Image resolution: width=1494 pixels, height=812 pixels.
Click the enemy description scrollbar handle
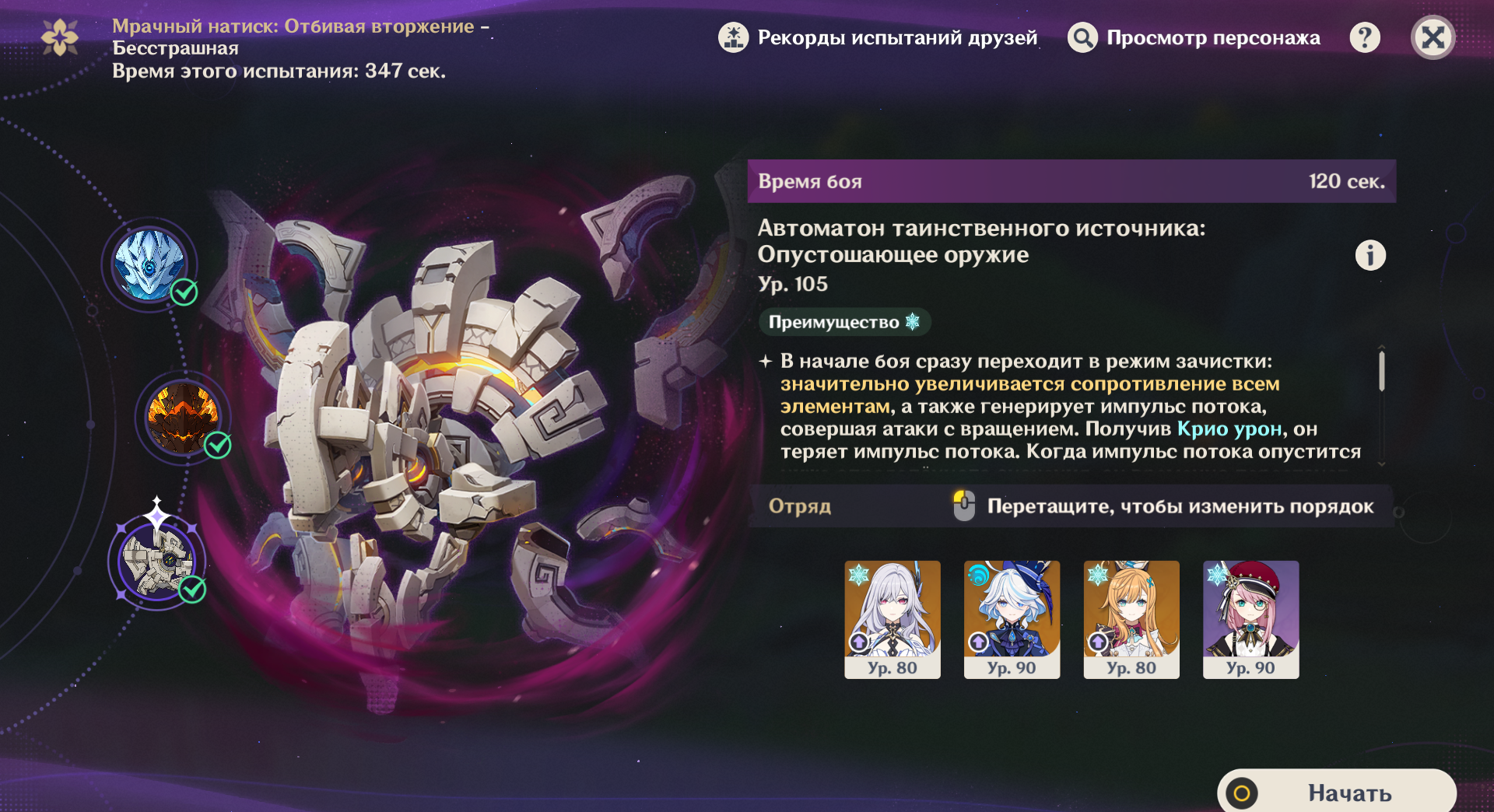point(1382,371)
